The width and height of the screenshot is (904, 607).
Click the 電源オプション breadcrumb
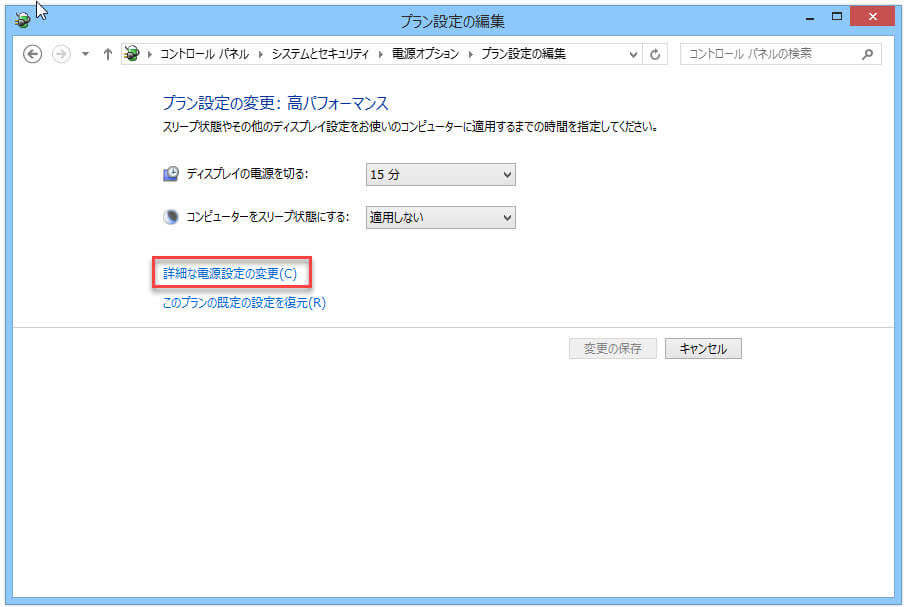click(425, 54)
